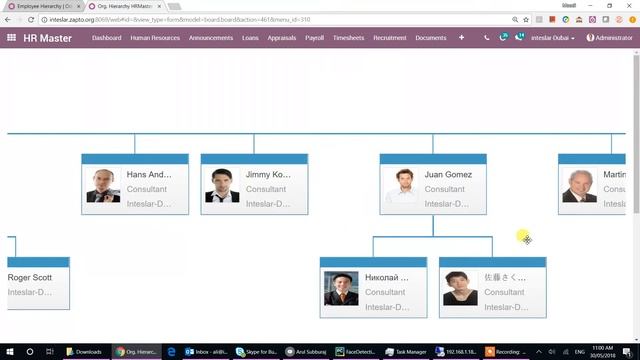Click Inteslar-D... department under Jimmy Ko...
Screen dimensions: 640x360
point(268,204)
